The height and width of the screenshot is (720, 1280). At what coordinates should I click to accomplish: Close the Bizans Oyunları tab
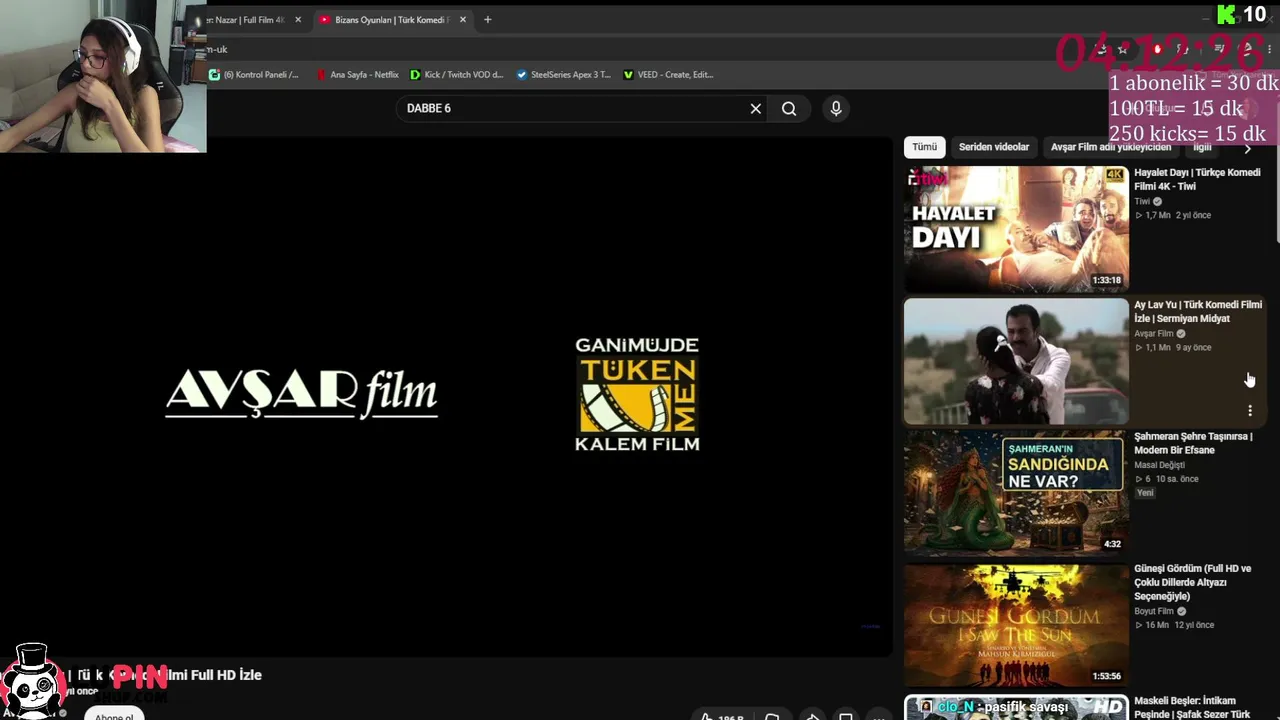[x=463, y=20]
